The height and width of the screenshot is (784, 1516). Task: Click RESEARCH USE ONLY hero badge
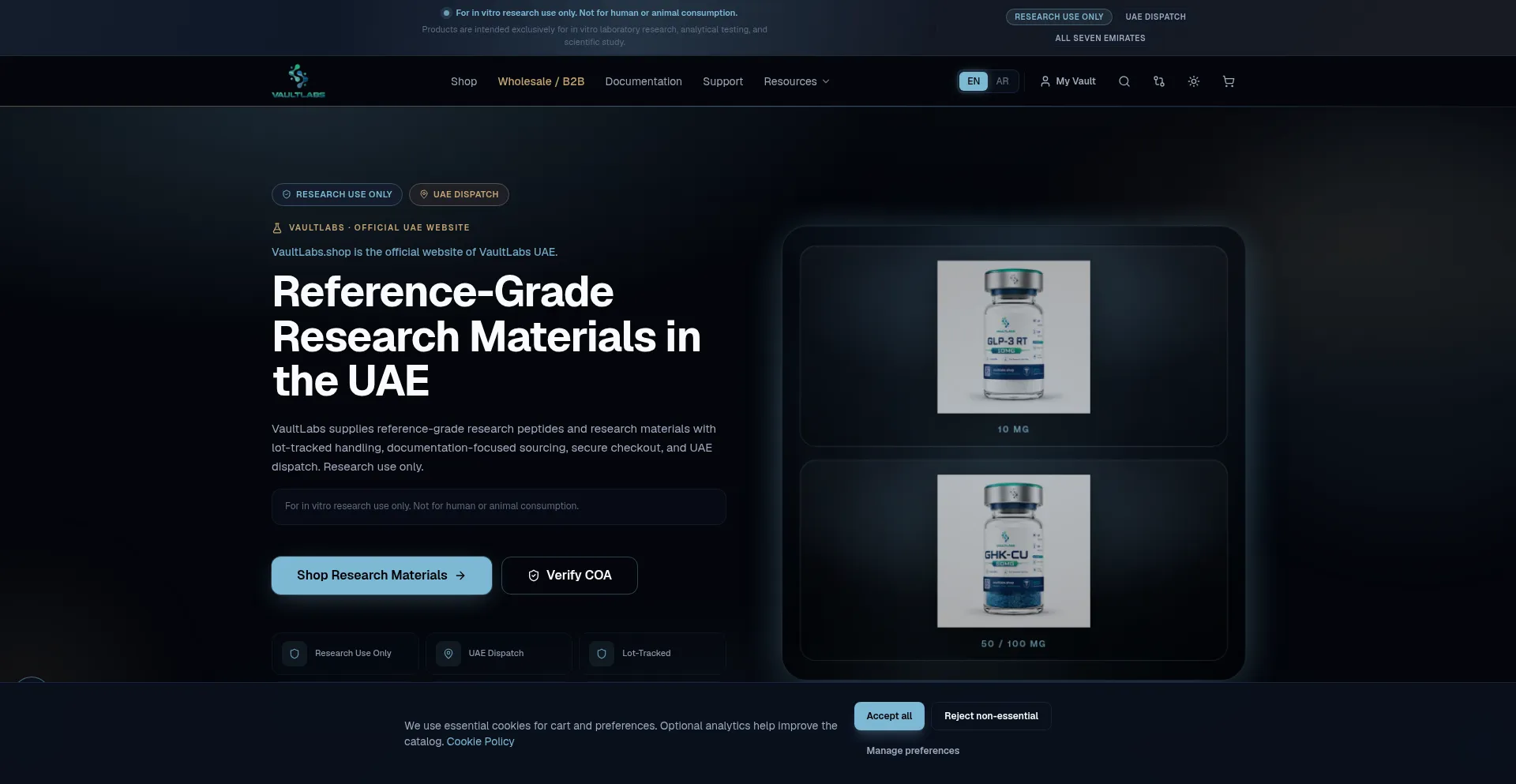point(337,194)
